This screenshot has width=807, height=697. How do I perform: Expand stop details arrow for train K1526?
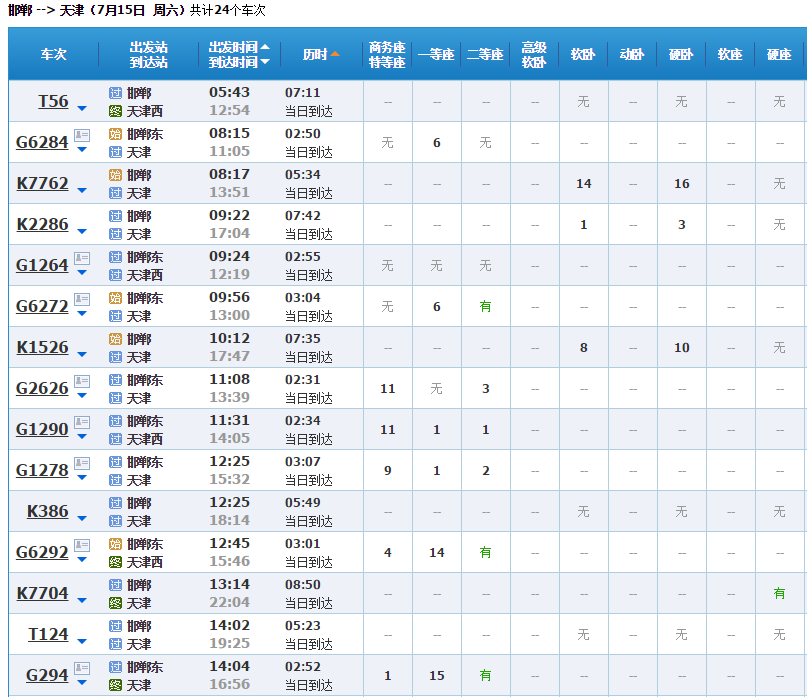[82, 354]
